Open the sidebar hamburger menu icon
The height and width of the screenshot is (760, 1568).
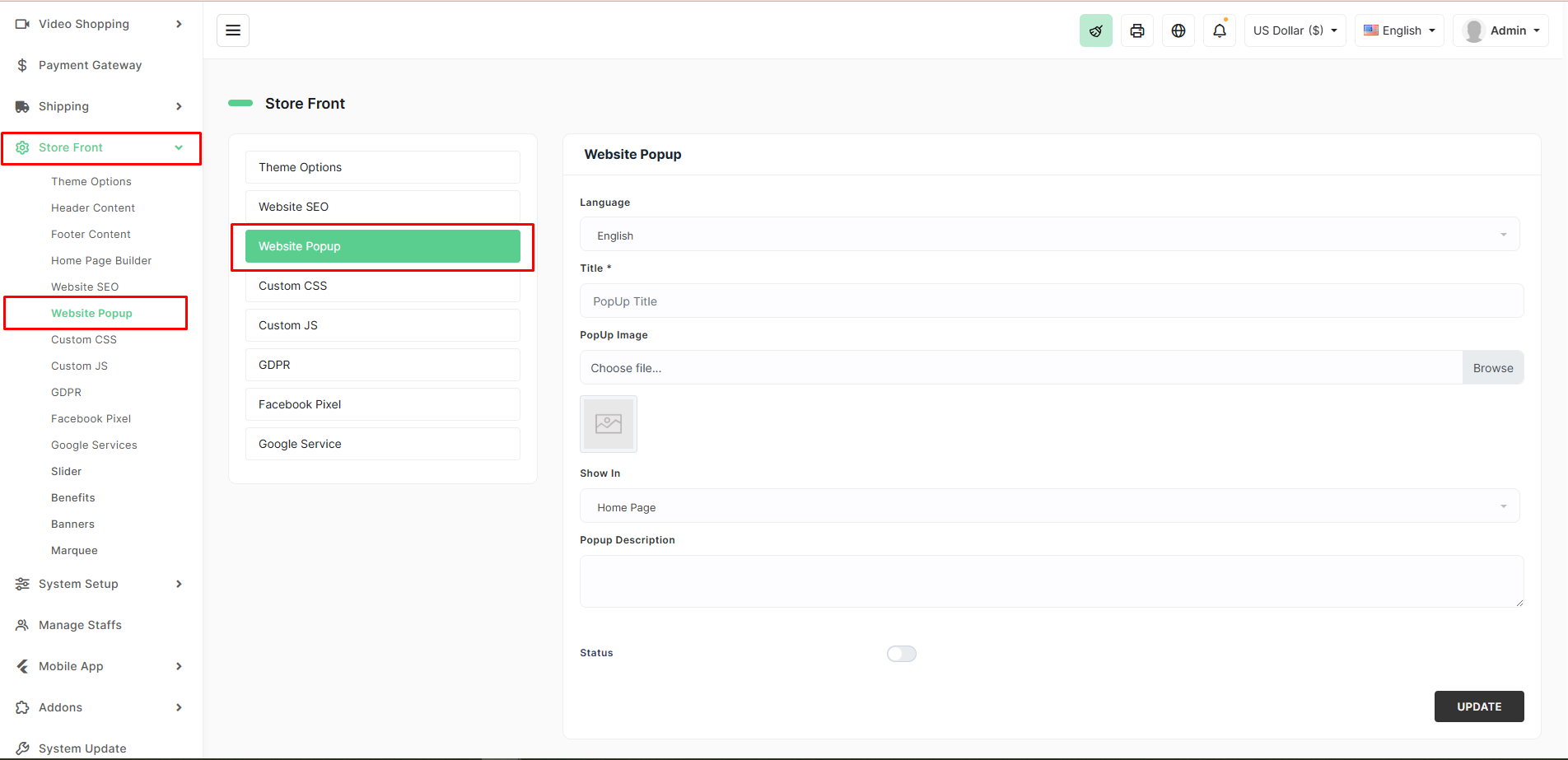point(233,30)
